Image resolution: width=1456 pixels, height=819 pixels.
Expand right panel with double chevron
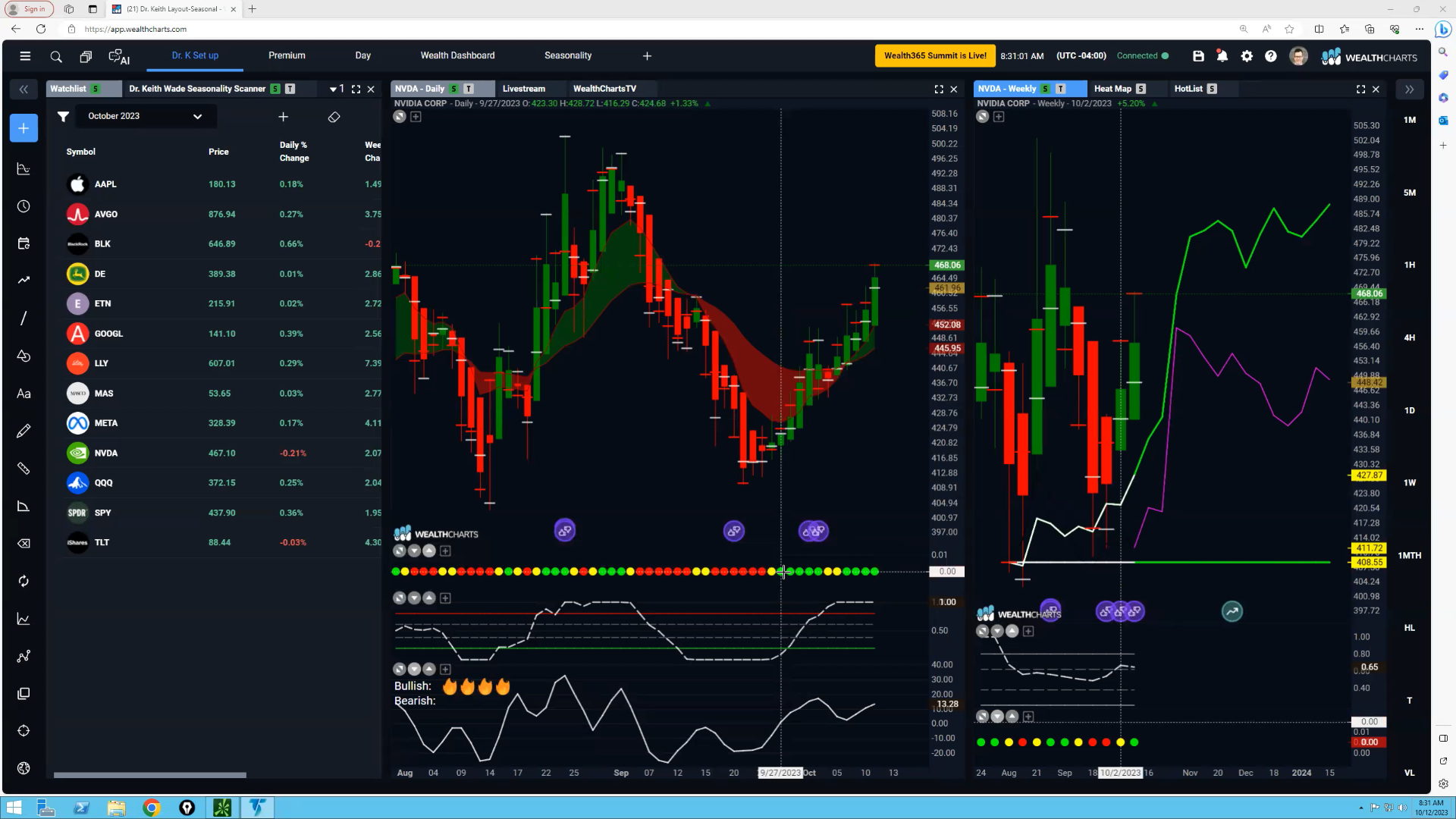point(1409,89)
